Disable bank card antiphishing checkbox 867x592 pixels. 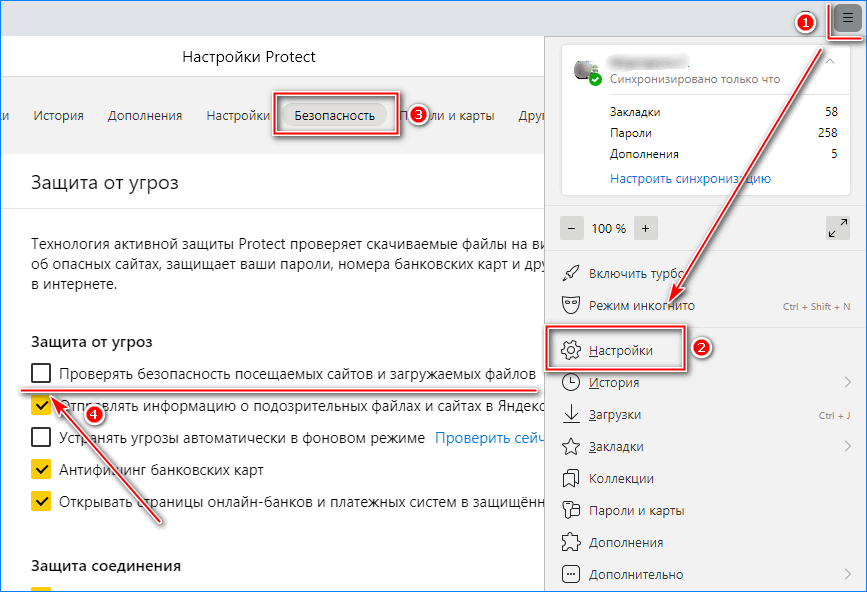click(41, 469)
